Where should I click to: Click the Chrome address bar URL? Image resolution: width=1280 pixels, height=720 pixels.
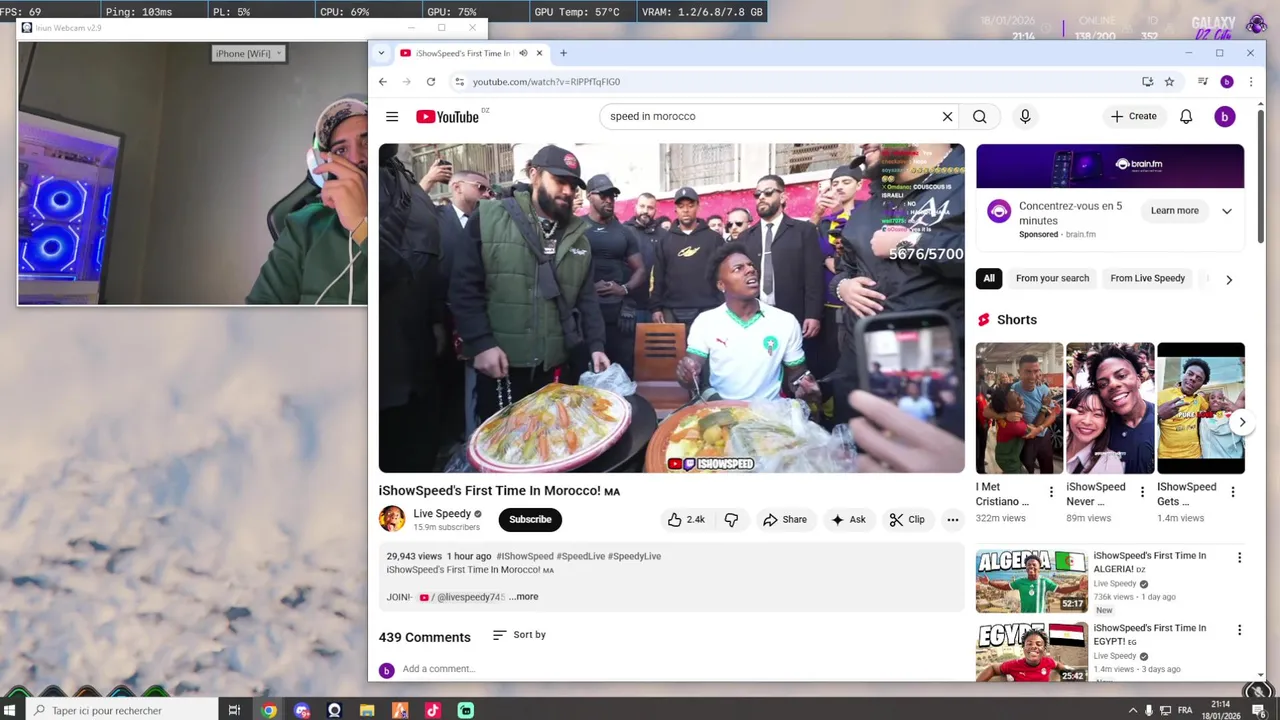(x=546, y=82)
